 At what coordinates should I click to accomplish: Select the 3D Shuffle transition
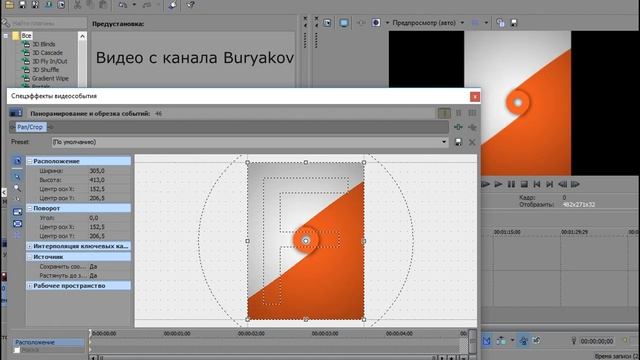45,70
